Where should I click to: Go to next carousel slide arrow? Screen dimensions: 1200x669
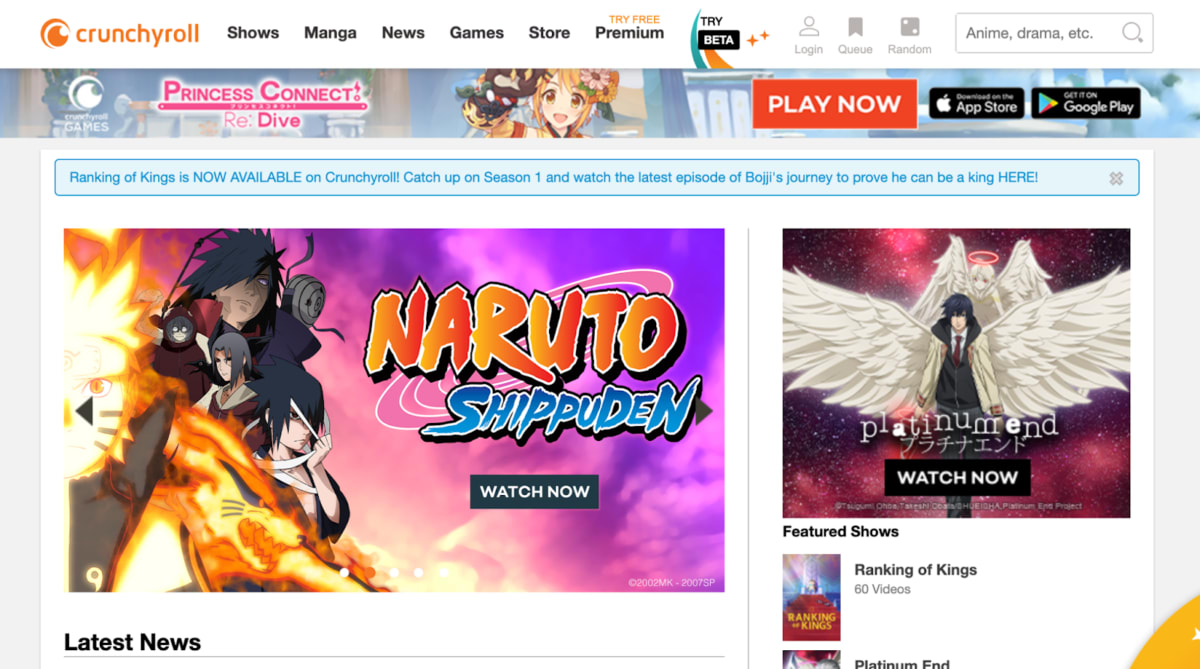[x=704, y=410]
